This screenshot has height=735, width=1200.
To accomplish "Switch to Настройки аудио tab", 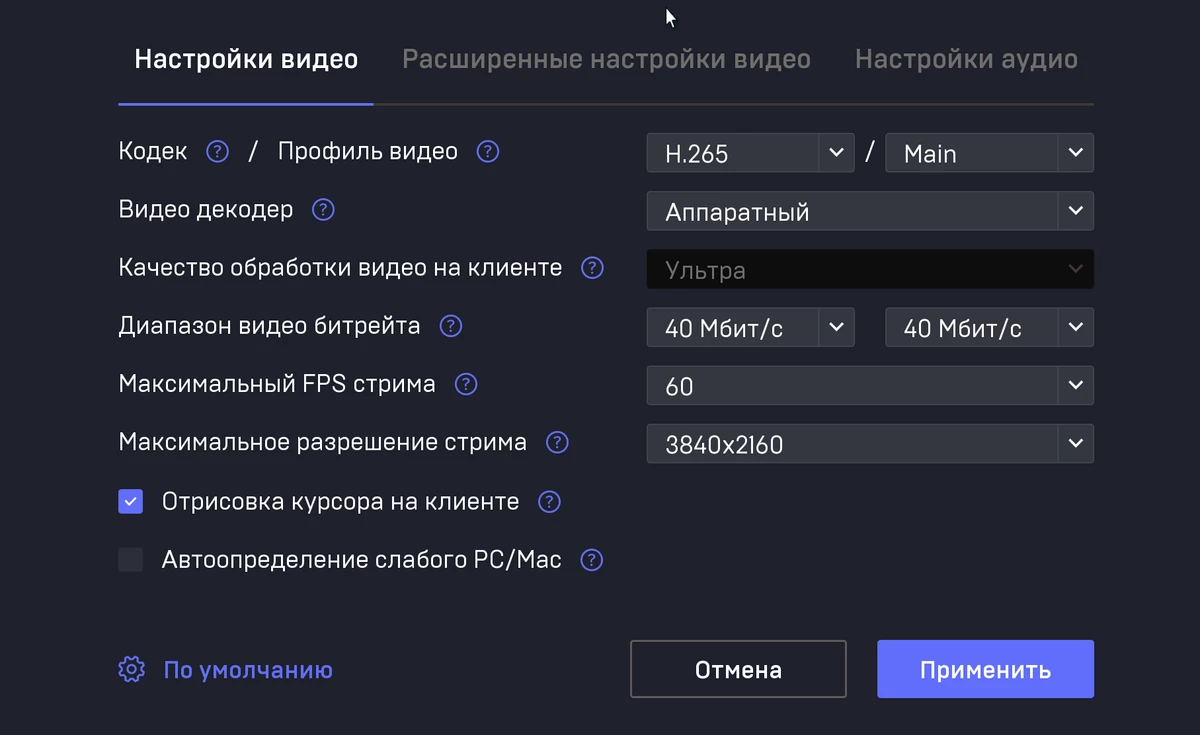I will [x=966, y=60].
